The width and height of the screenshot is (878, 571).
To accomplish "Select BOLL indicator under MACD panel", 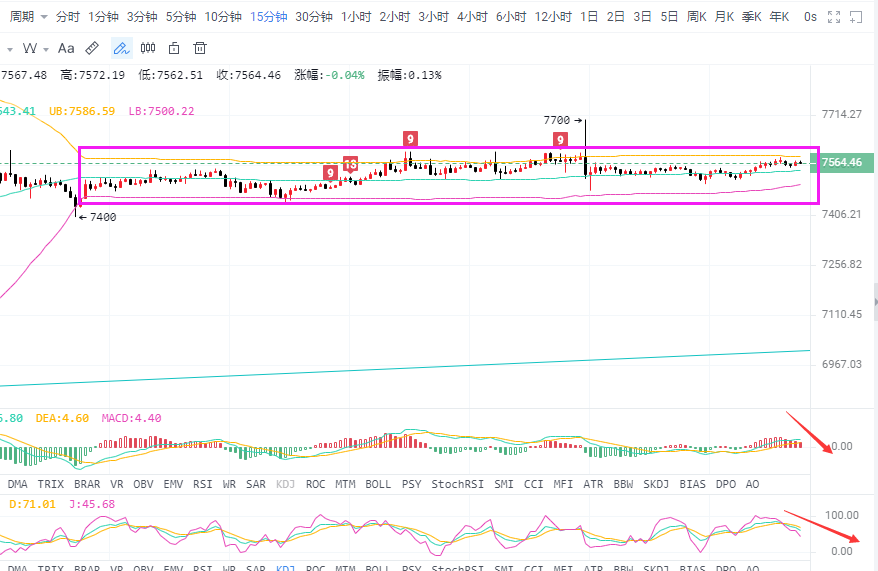I will [378, 484].
